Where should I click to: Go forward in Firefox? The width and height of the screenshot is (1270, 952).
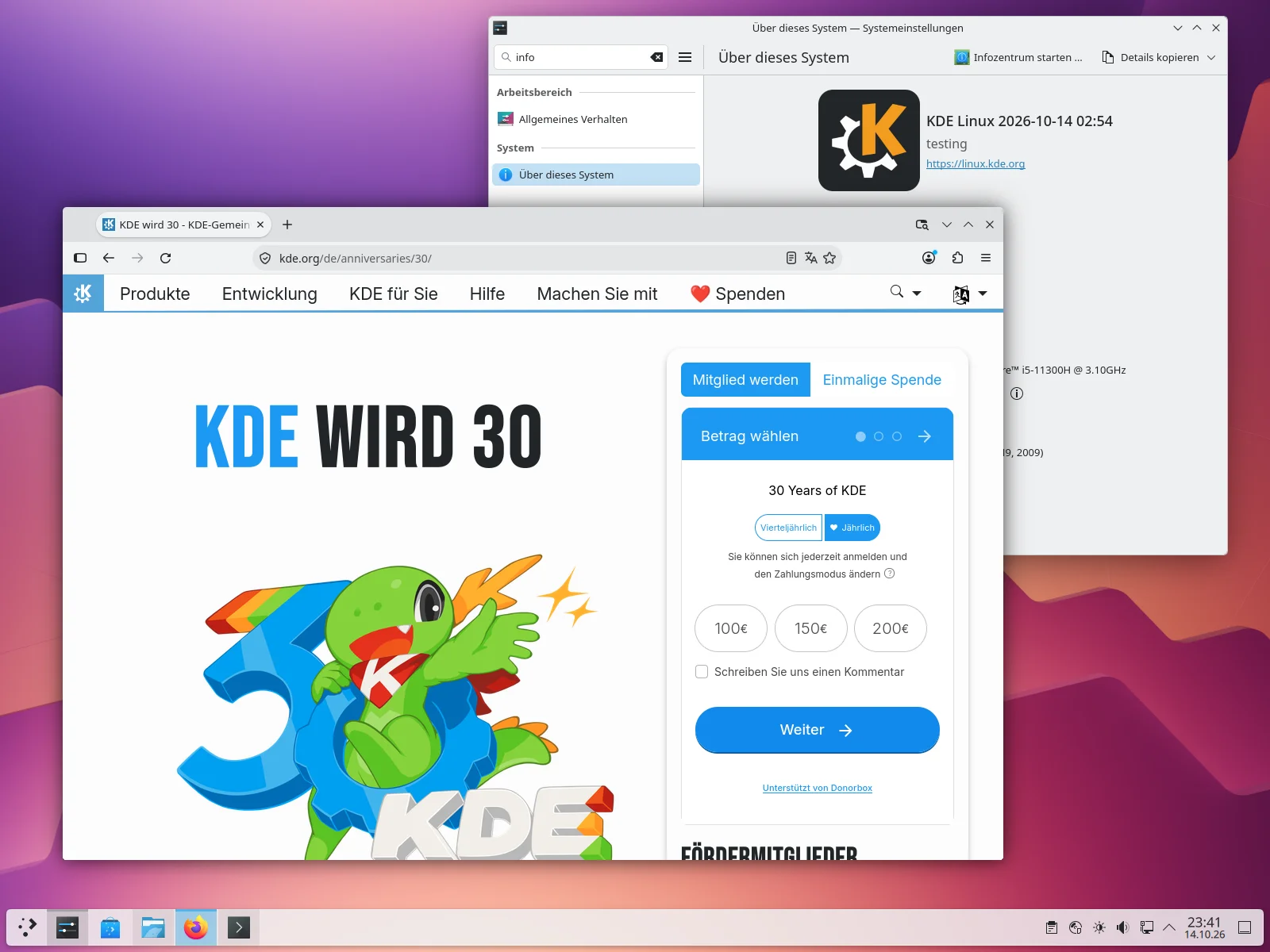[137, 258]
